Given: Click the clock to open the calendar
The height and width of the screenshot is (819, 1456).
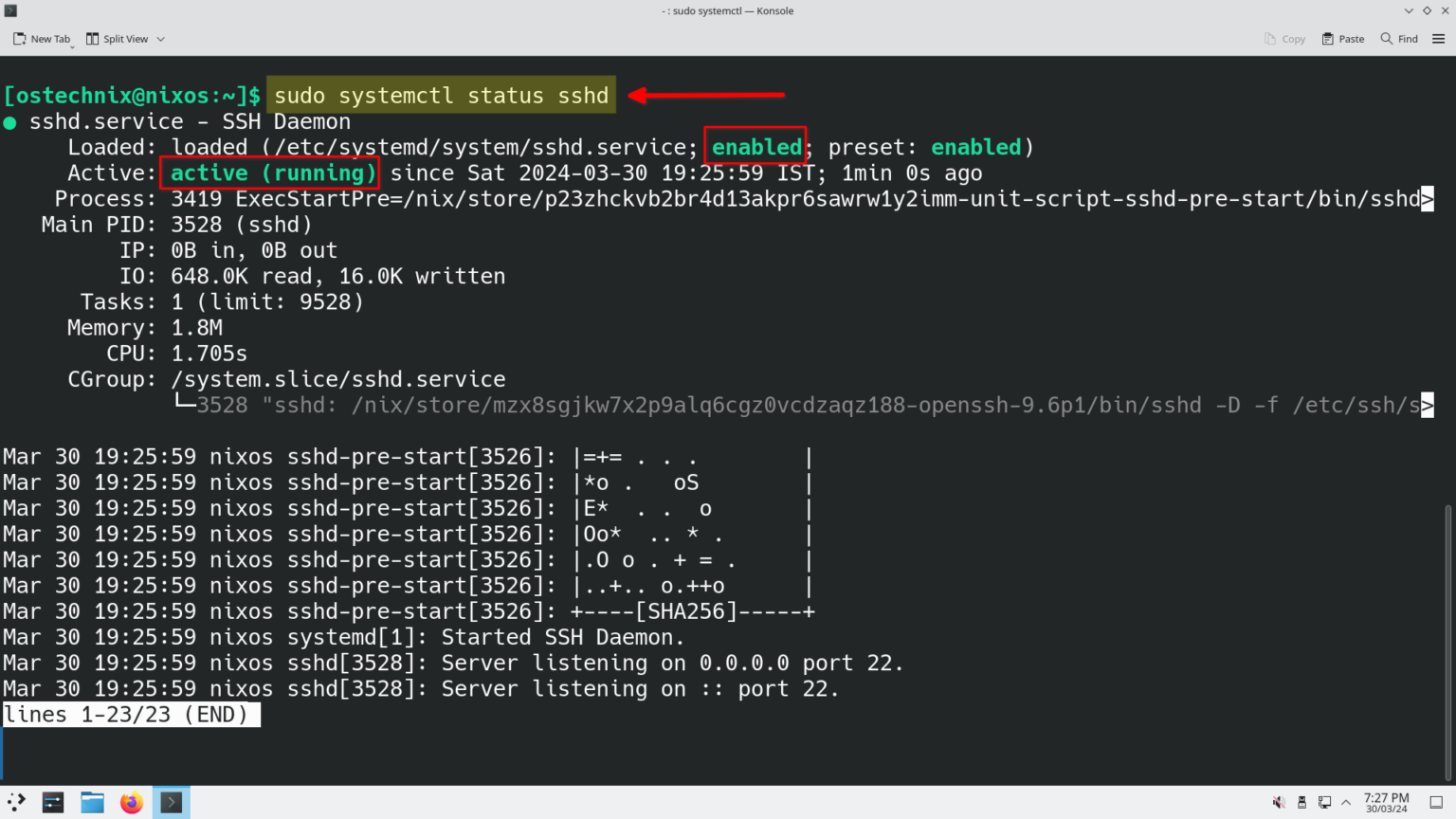Looking at the screenshot, I should click(1386, 802).
